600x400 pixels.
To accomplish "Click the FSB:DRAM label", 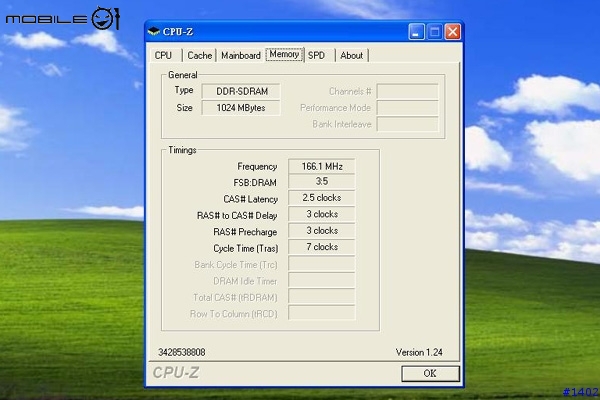I will (x=255, y=183).
